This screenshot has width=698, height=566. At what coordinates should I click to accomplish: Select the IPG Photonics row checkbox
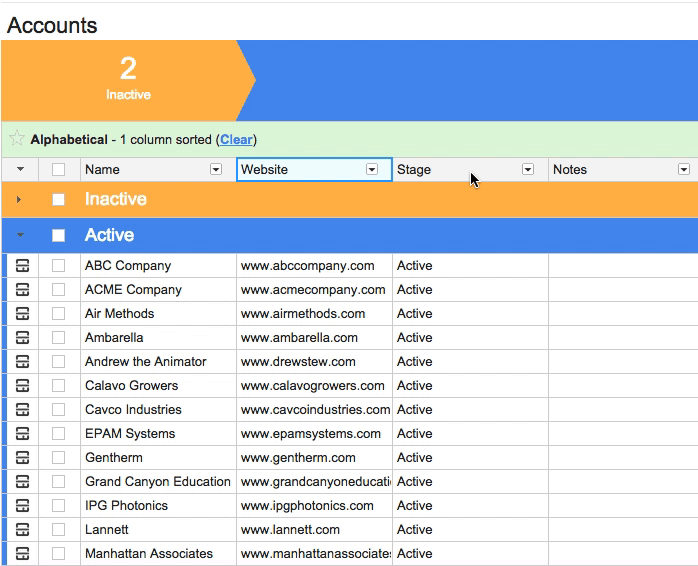[x=58, y=506]
